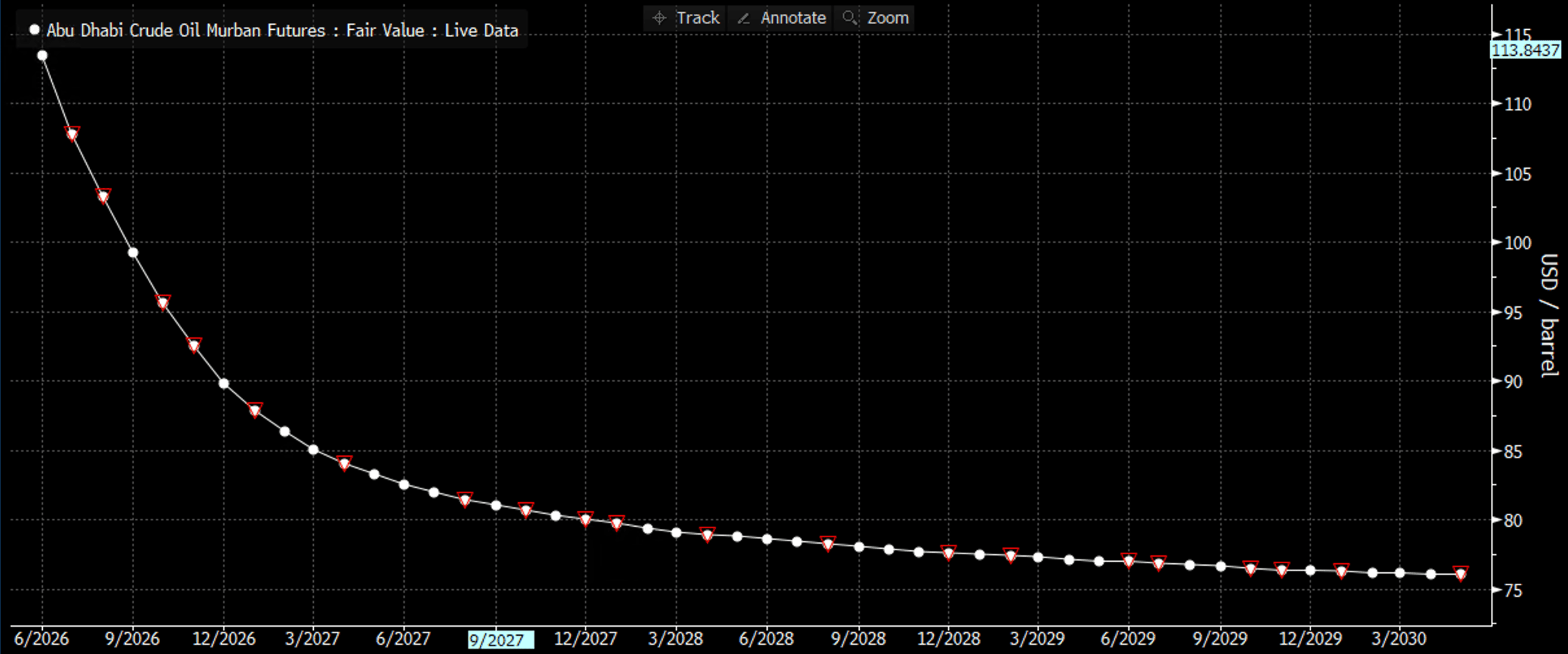
Task: Select the Track crosshair icon
Action: pos(659,18)
